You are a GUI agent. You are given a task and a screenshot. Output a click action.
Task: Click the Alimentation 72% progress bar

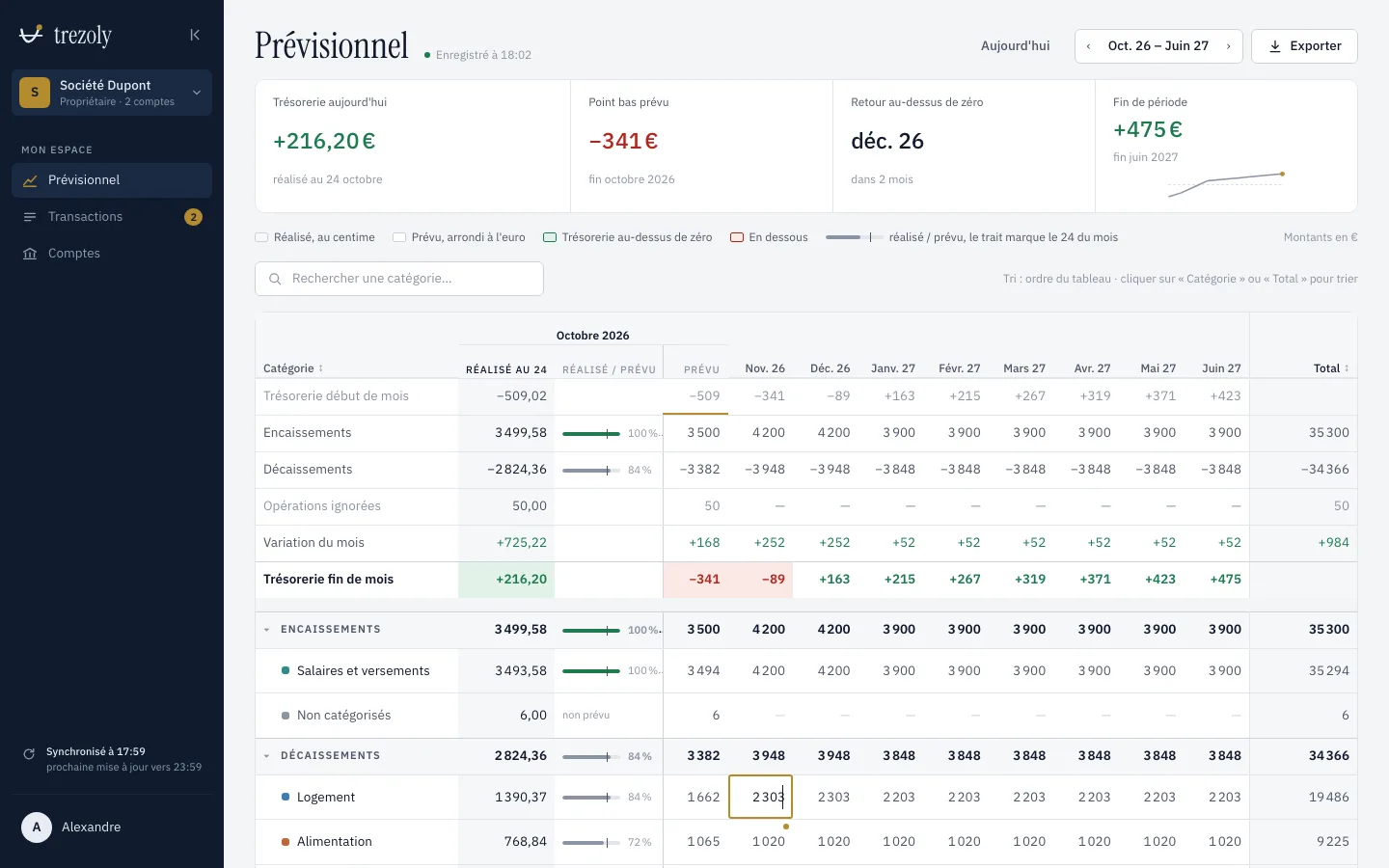pyautogui.click(x=590, y=842)
